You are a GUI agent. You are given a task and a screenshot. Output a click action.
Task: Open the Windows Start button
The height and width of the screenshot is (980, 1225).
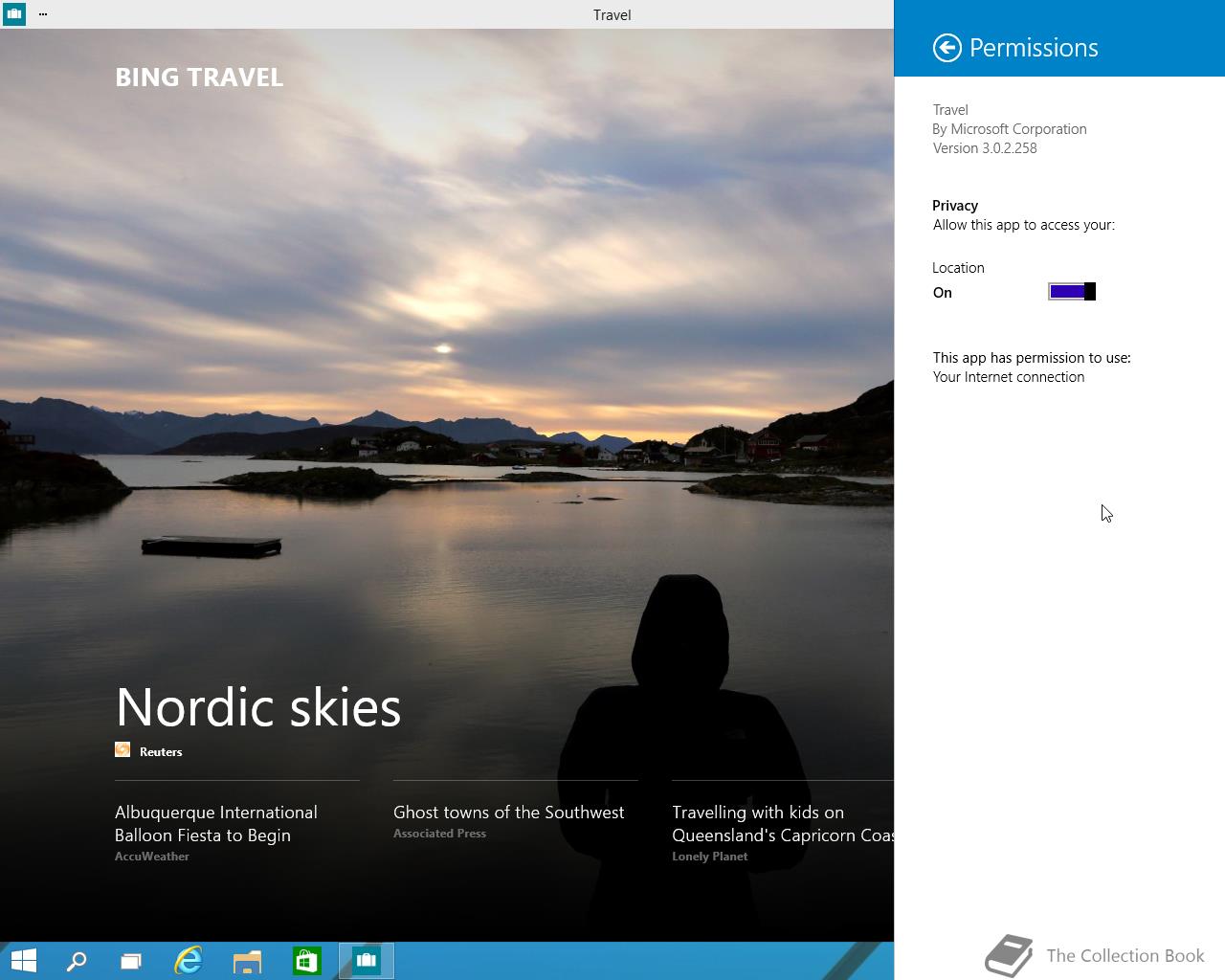[x=23, y=960]
